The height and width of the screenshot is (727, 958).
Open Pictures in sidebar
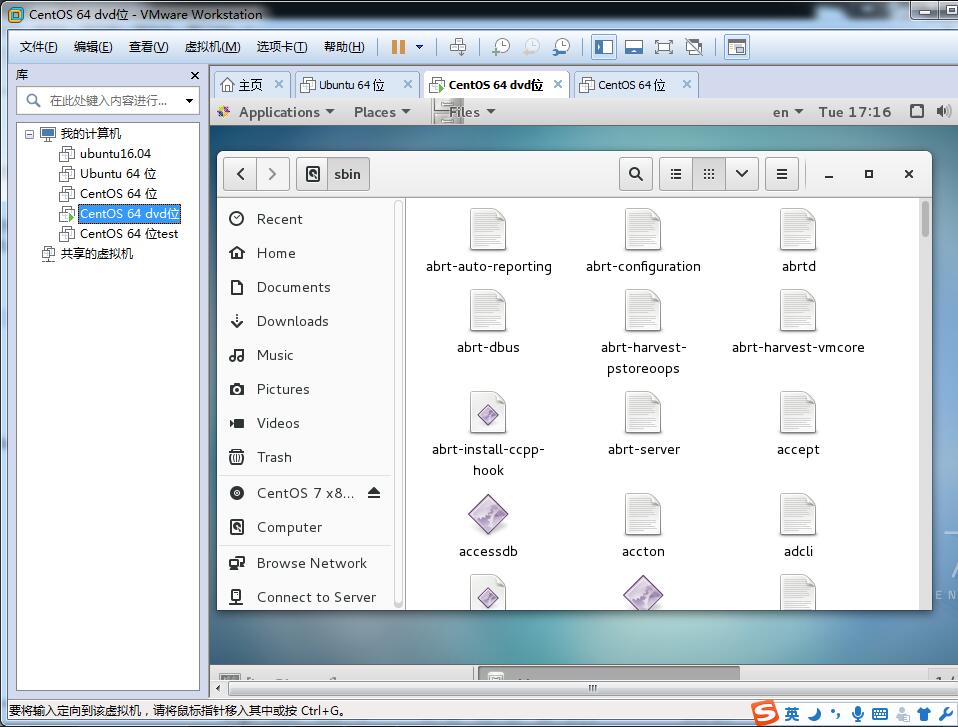(x=307, y=389)
